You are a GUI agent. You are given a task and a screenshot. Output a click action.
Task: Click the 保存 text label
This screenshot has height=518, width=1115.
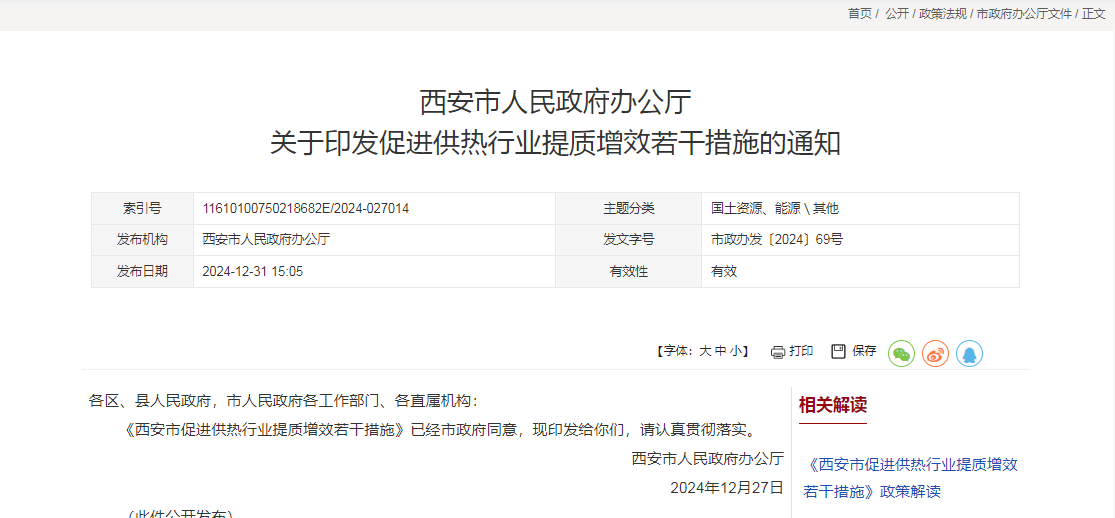click(864, 351)
